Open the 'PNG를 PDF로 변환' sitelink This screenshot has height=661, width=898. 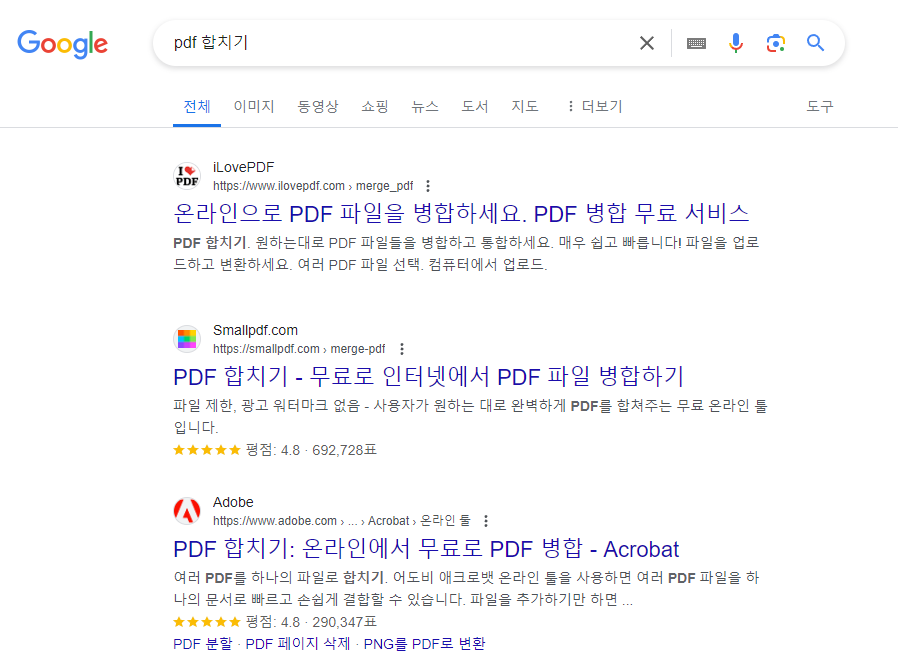tap(424, 644)
